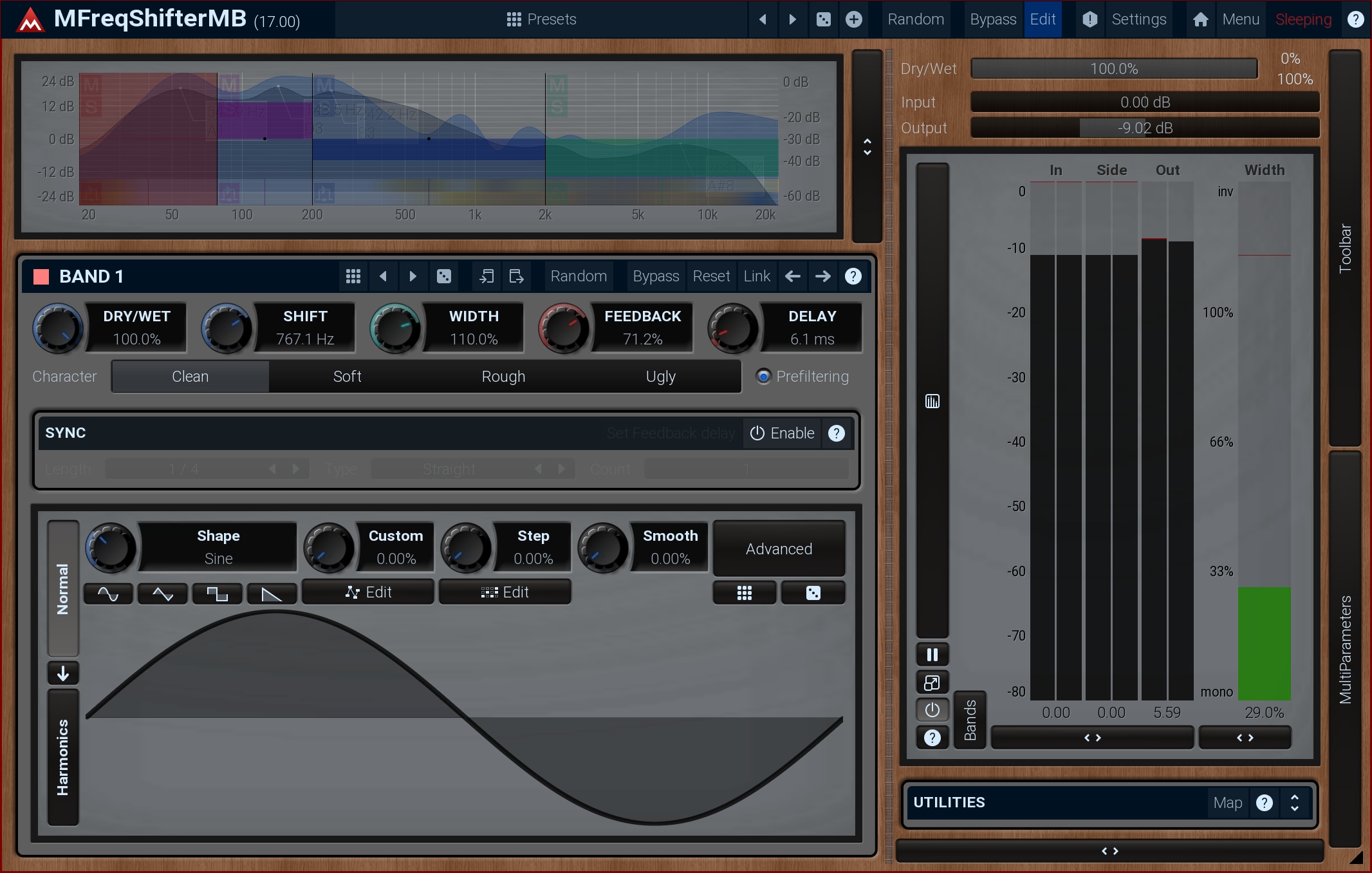Select the Rough character mode
Screen dimensions: 1372x873
click(503, 377)
